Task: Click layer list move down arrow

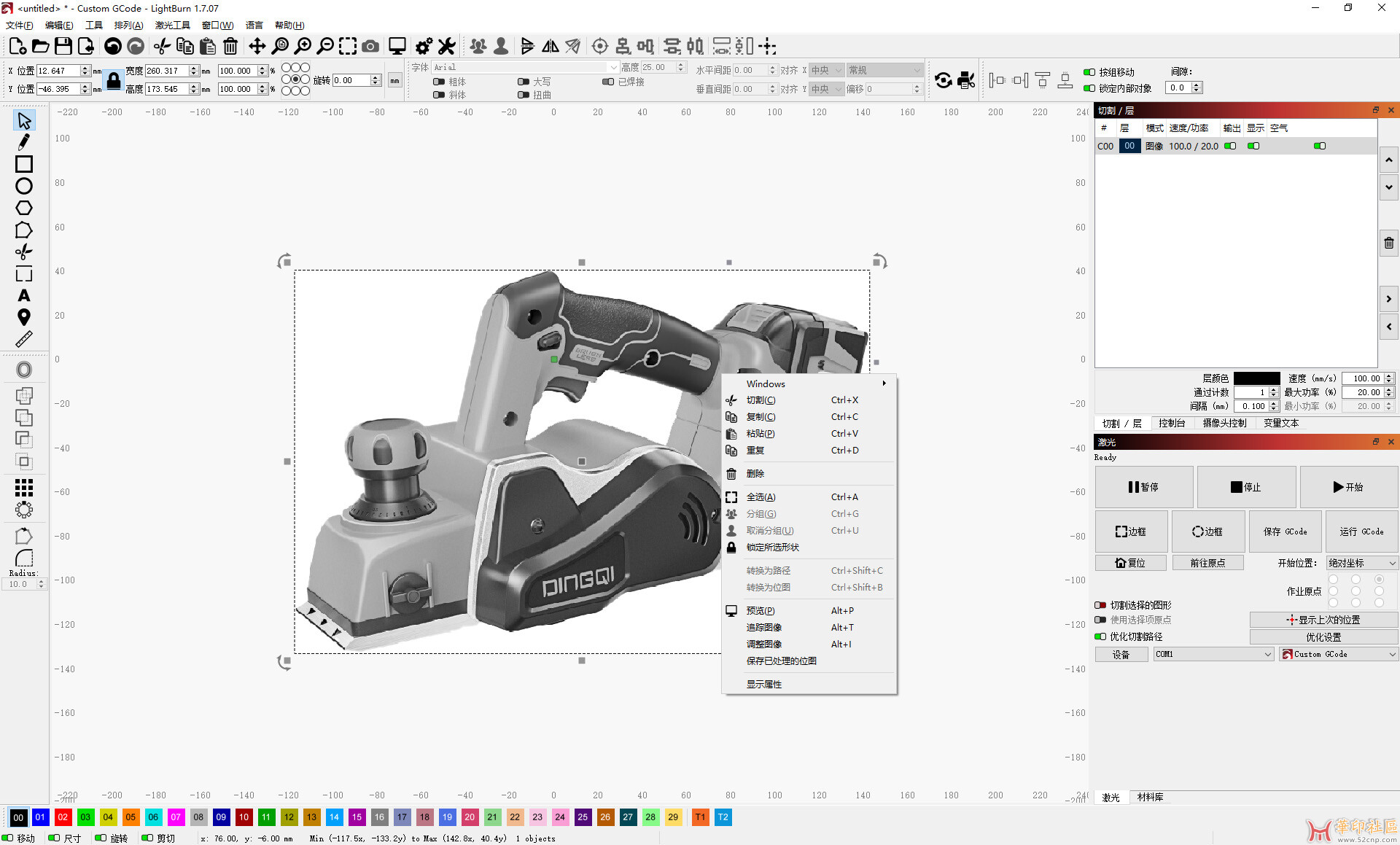Action: [1389, 187]
